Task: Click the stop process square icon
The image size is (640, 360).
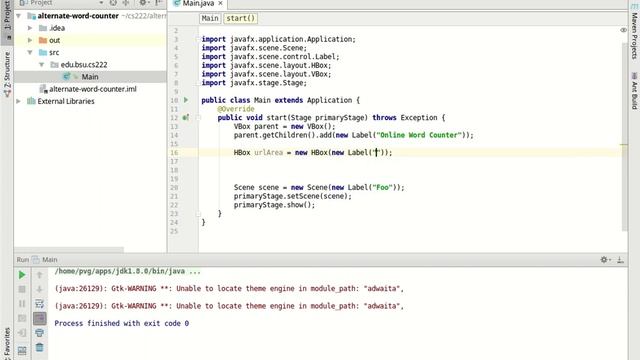Action: (x=22, y=289)
